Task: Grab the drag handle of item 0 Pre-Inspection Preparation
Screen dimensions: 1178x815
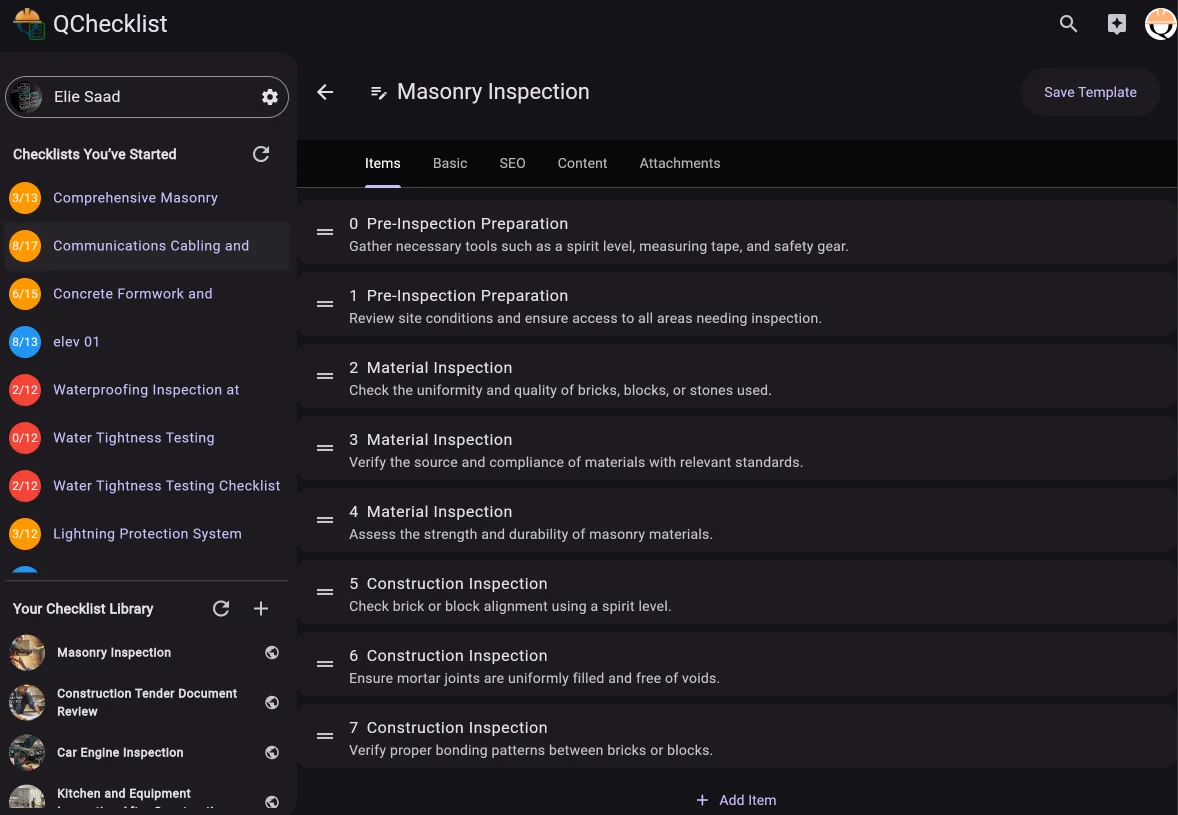Action: (325, 232)
